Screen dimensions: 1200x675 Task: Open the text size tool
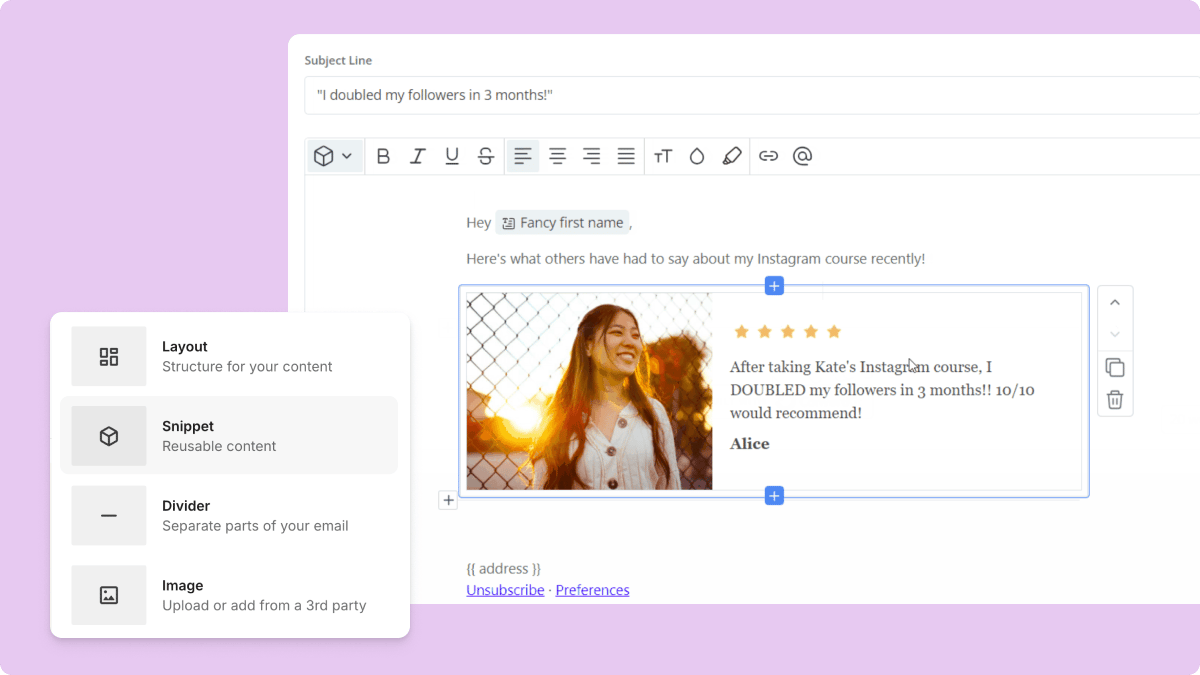pyautogui.click(x=663, y=156)
